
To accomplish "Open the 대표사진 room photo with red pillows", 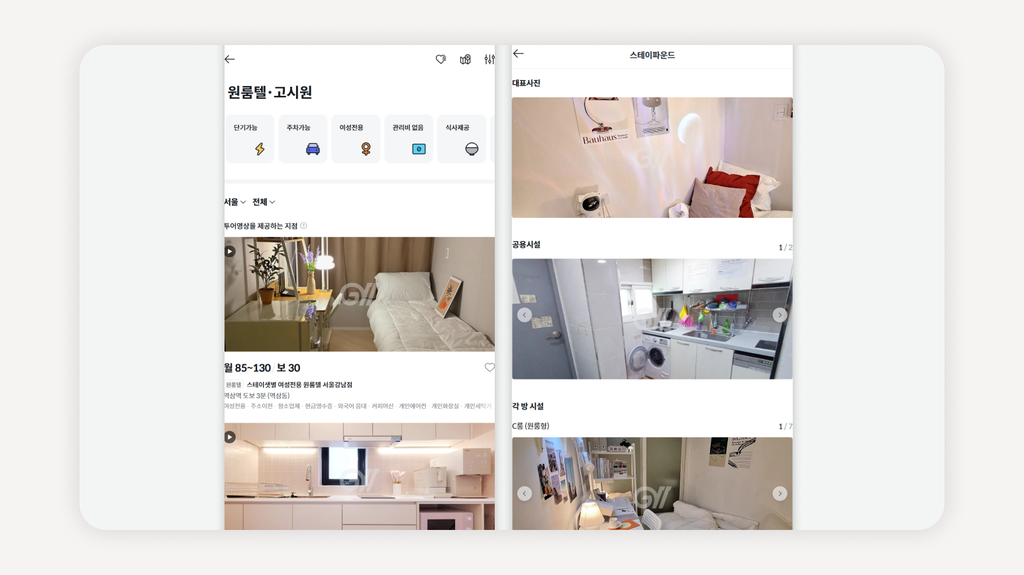I will point(652,157).
